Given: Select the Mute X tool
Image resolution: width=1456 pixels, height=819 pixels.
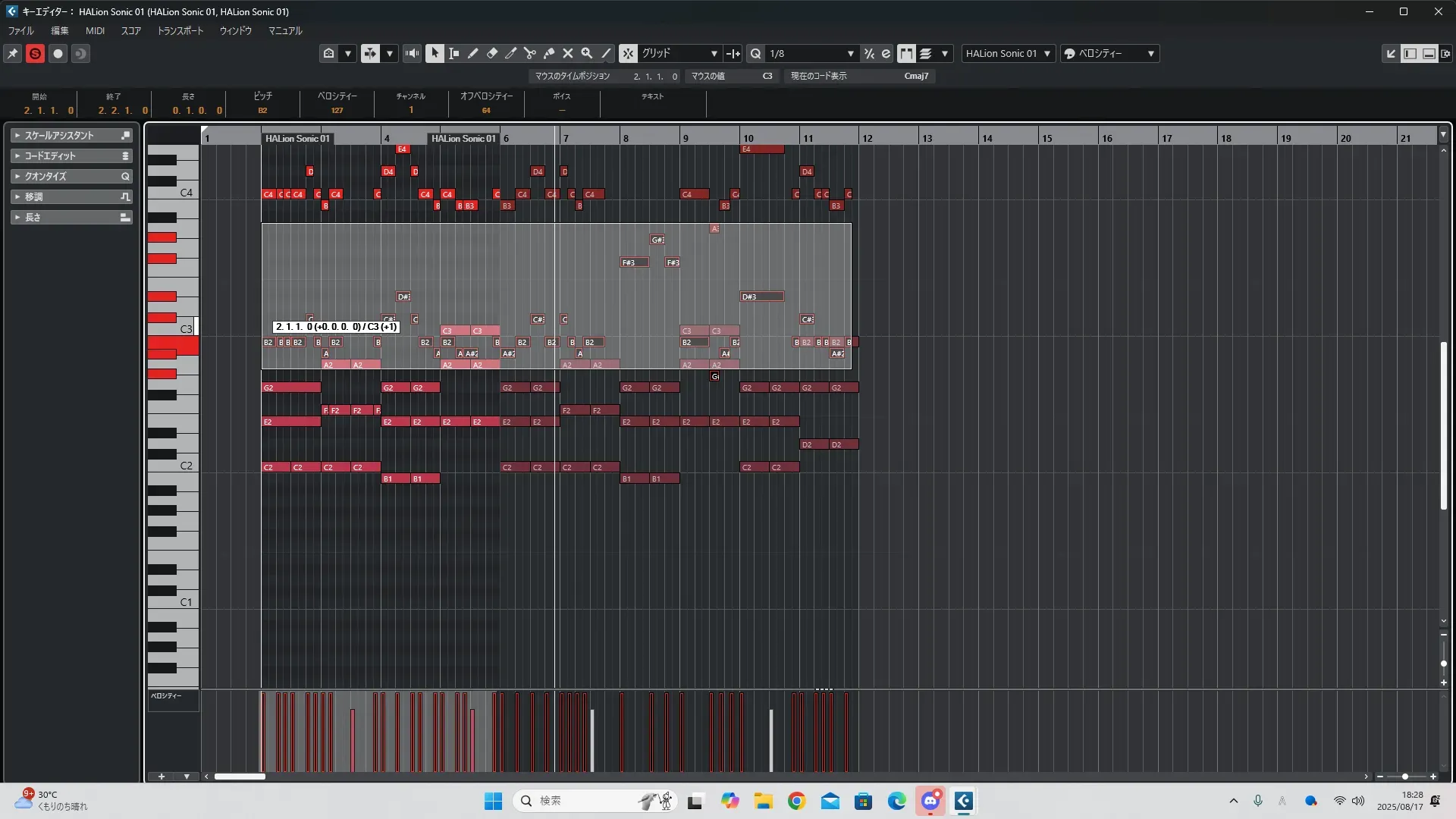Looking at the screenshot, I should [x=568, y=53].
